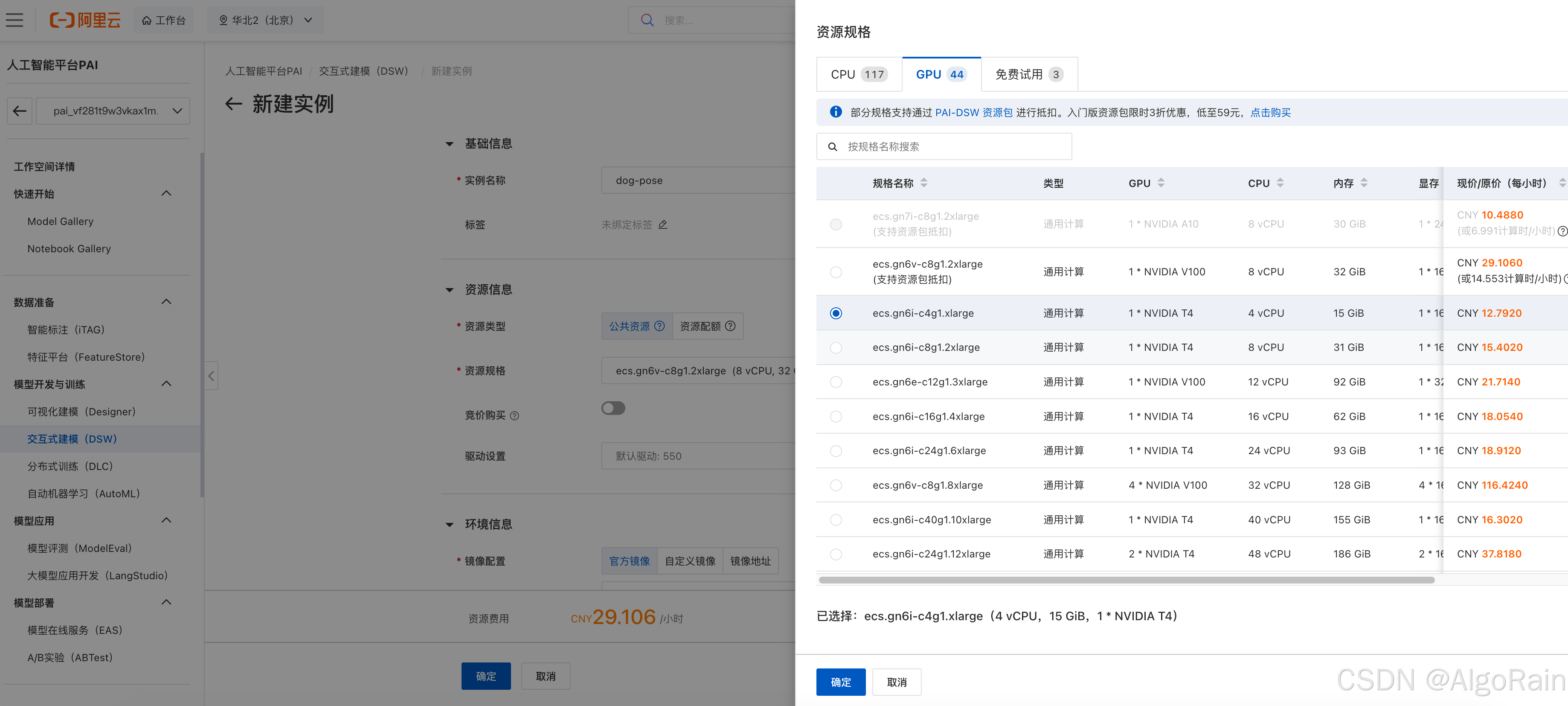1568x706 pixels.
Task: Collapse the 资源信息 form section
Action: [449, 290]
